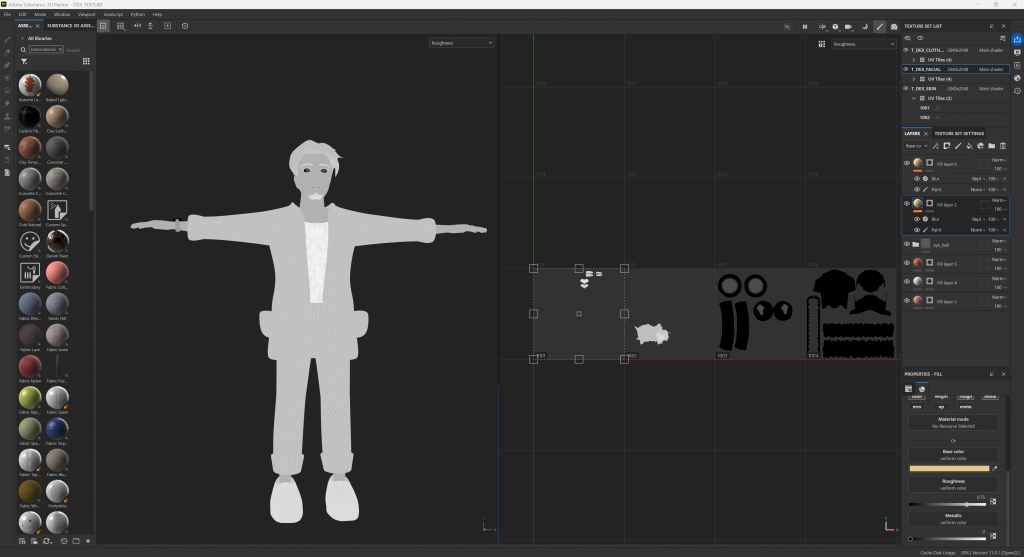
Task: Click the filter icon in Assets panel
Action: pos(24,61)
